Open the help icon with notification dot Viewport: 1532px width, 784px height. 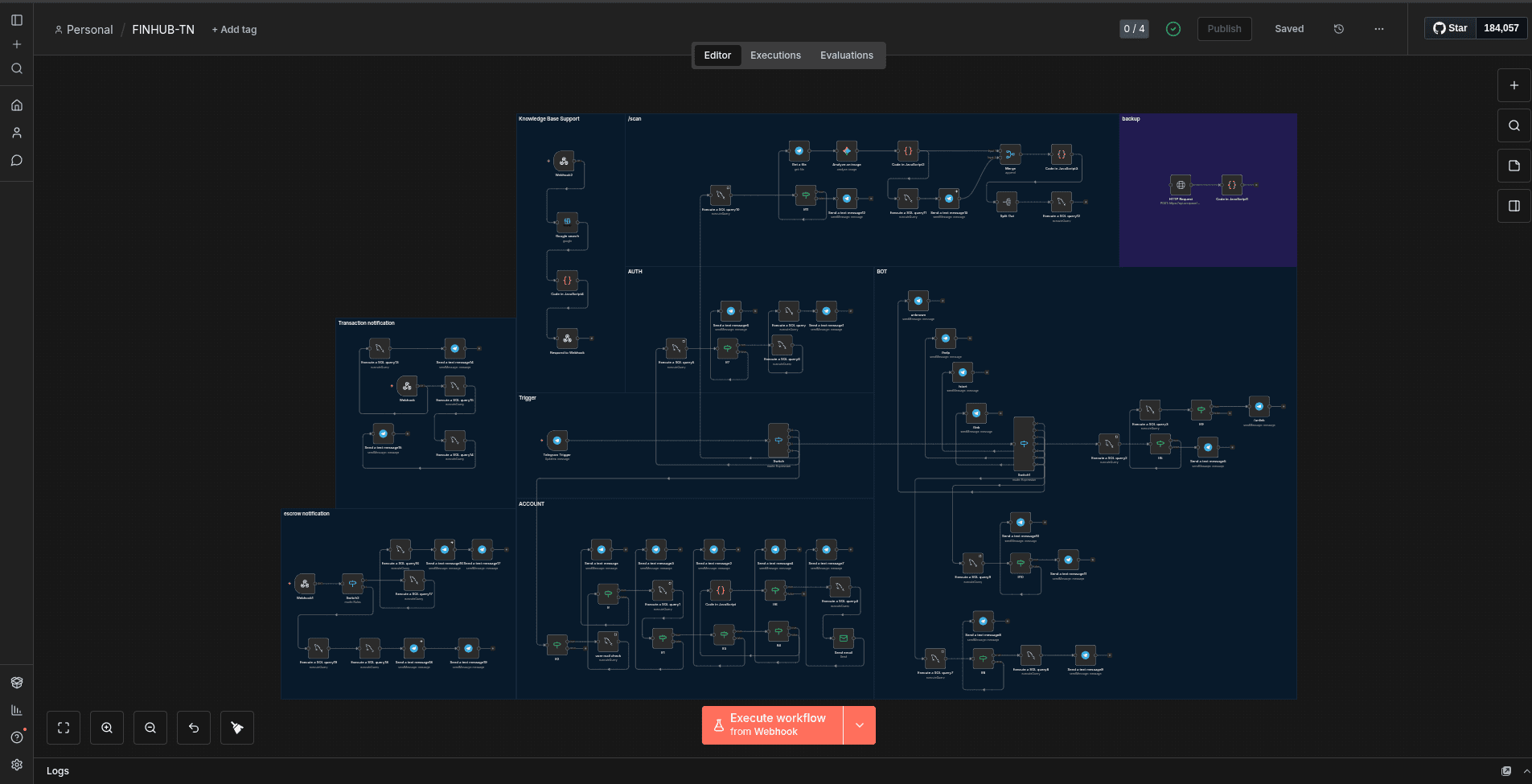(17, 737)
